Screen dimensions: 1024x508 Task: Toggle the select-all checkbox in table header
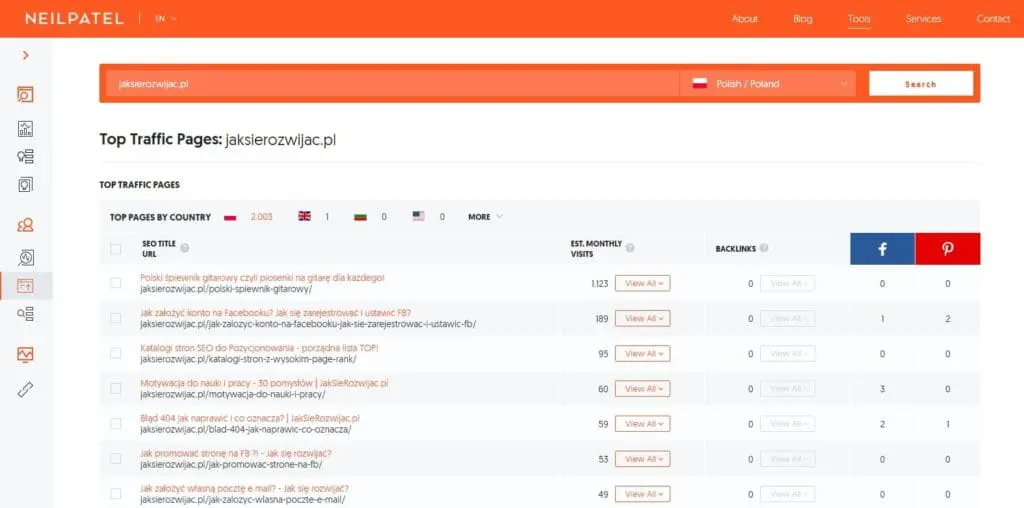116,249
